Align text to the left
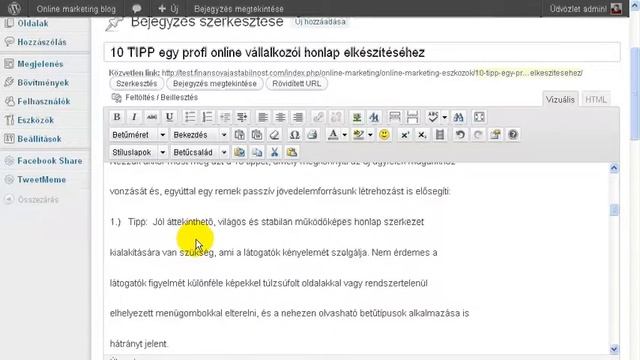 (x=263, y=117)
